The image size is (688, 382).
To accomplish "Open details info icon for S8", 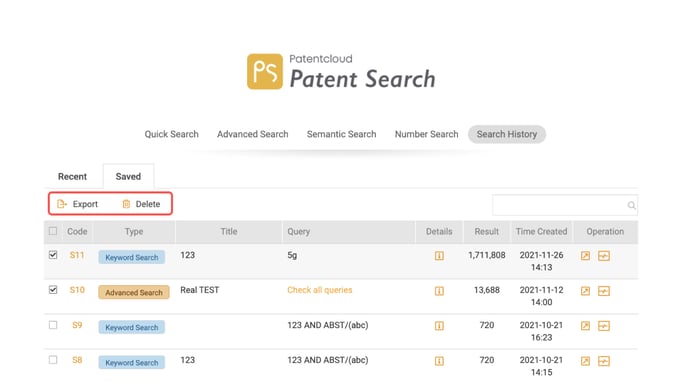I will [x=439, y=361].
